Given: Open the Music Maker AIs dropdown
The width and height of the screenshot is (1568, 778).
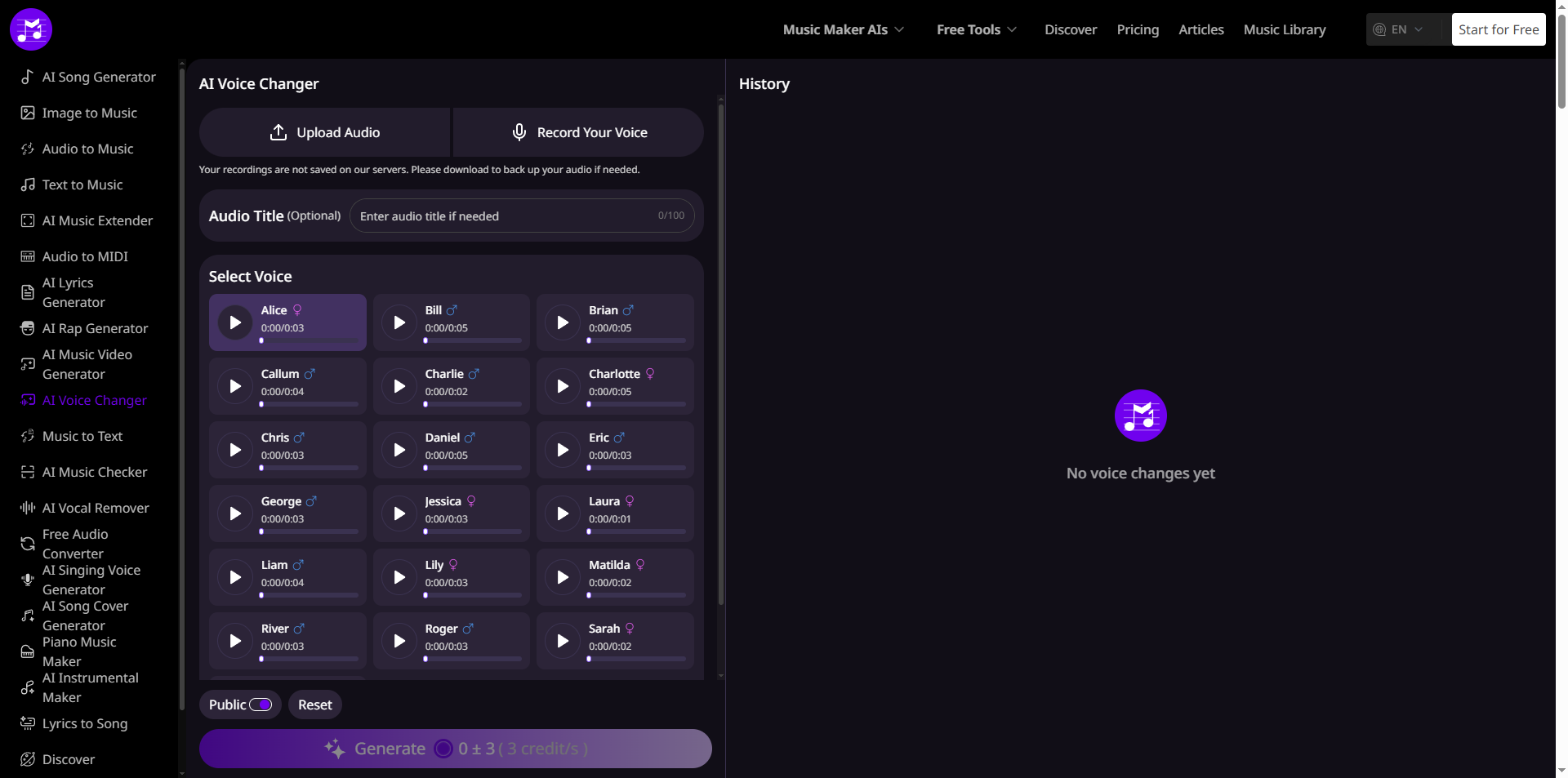Looking at the screenshot, I should 843,29.
